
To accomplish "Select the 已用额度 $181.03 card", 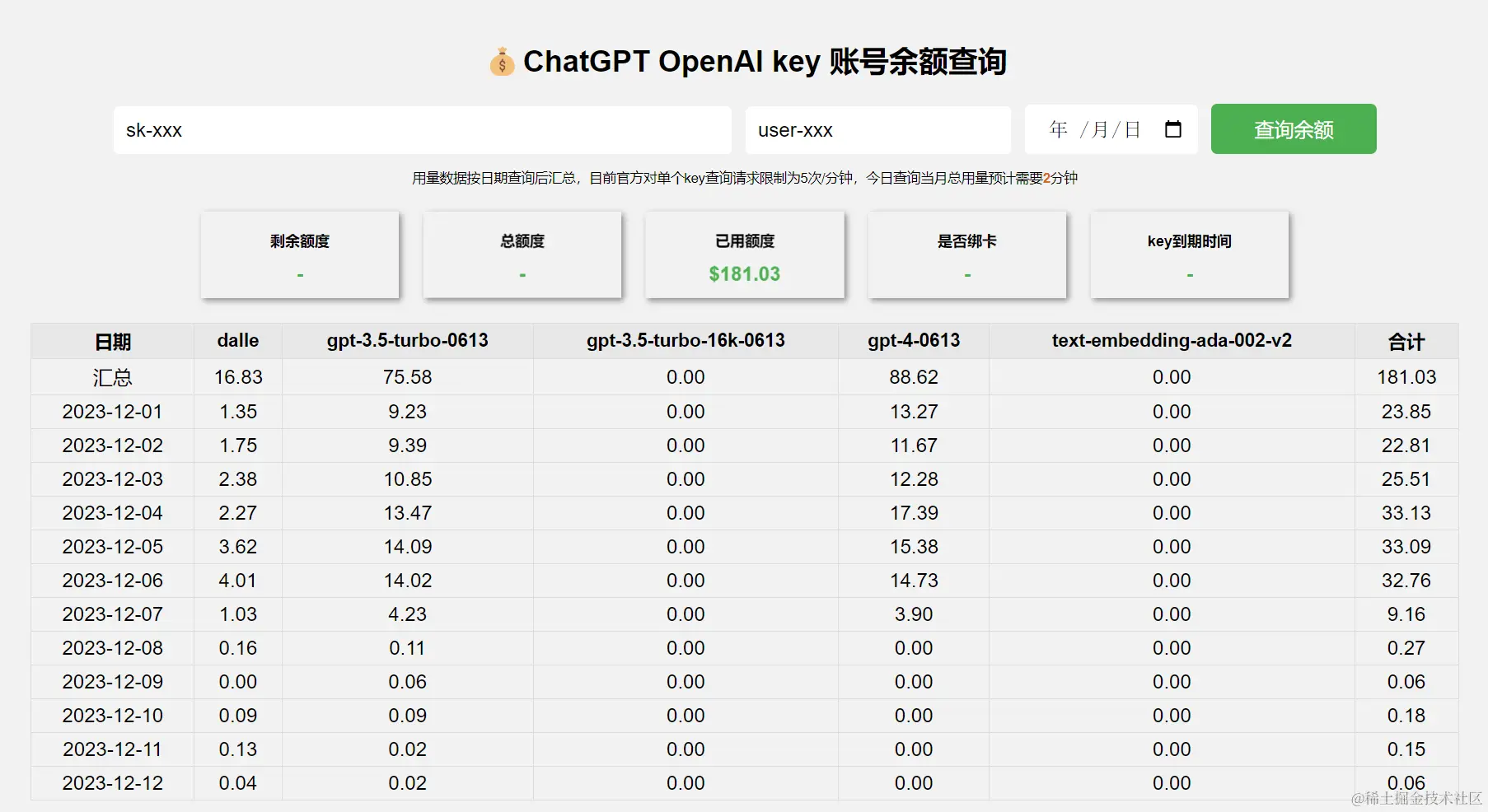I will click(x=745, y=255).
